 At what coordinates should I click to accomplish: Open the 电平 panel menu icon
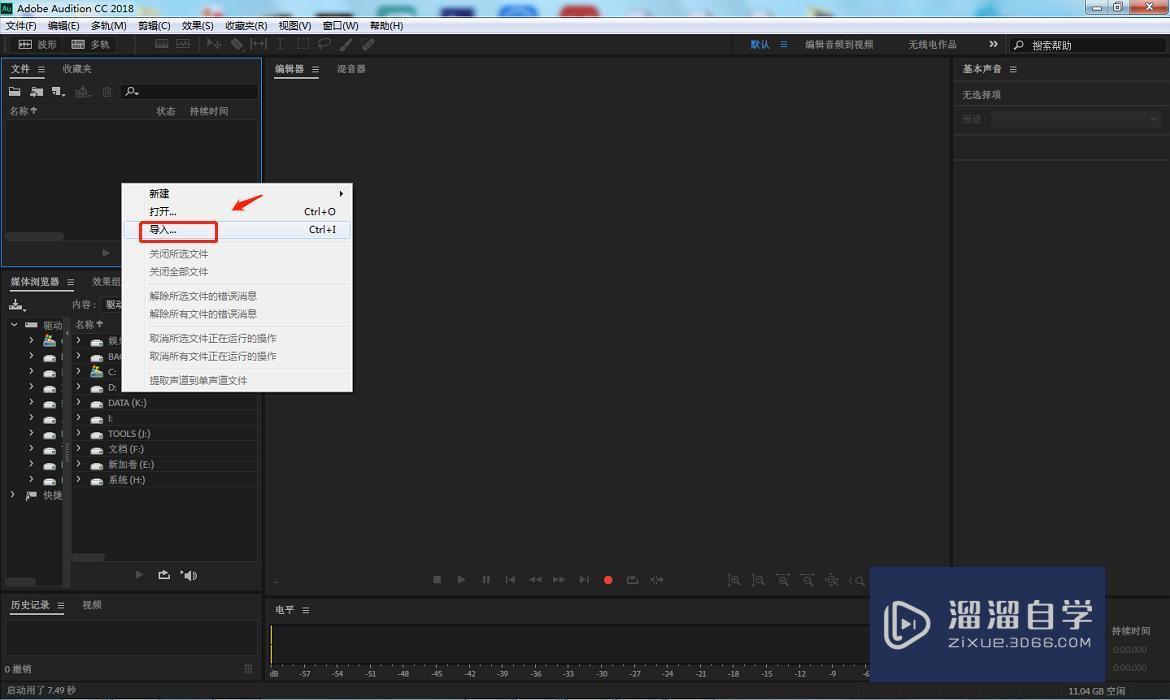(305, 610)
